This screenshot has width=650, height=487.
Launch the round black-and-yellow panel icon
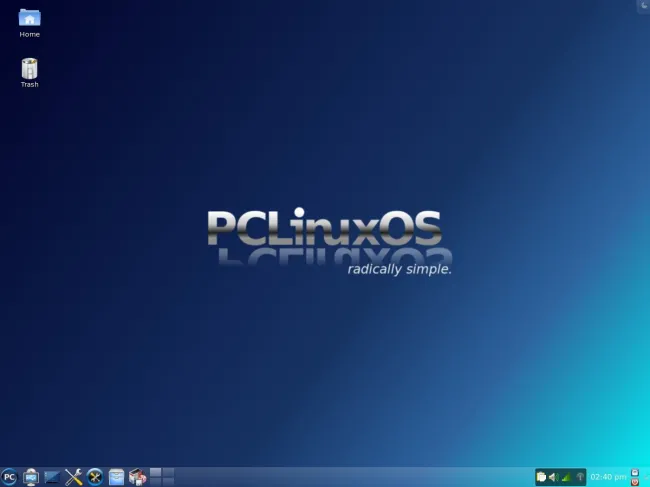tap(95, 477)
